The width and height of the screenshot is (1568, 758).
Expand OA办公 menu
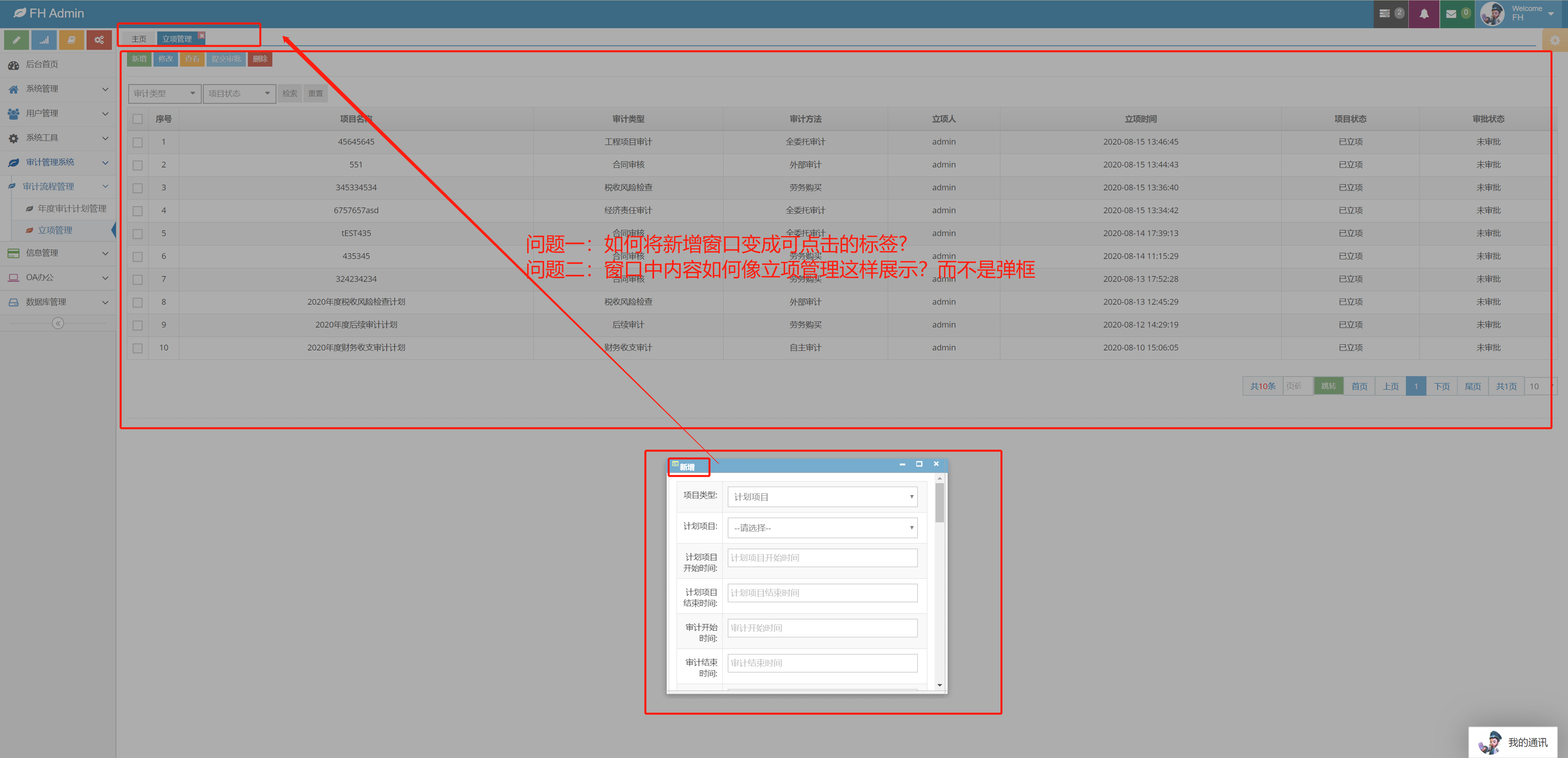[x=58, y=277]
